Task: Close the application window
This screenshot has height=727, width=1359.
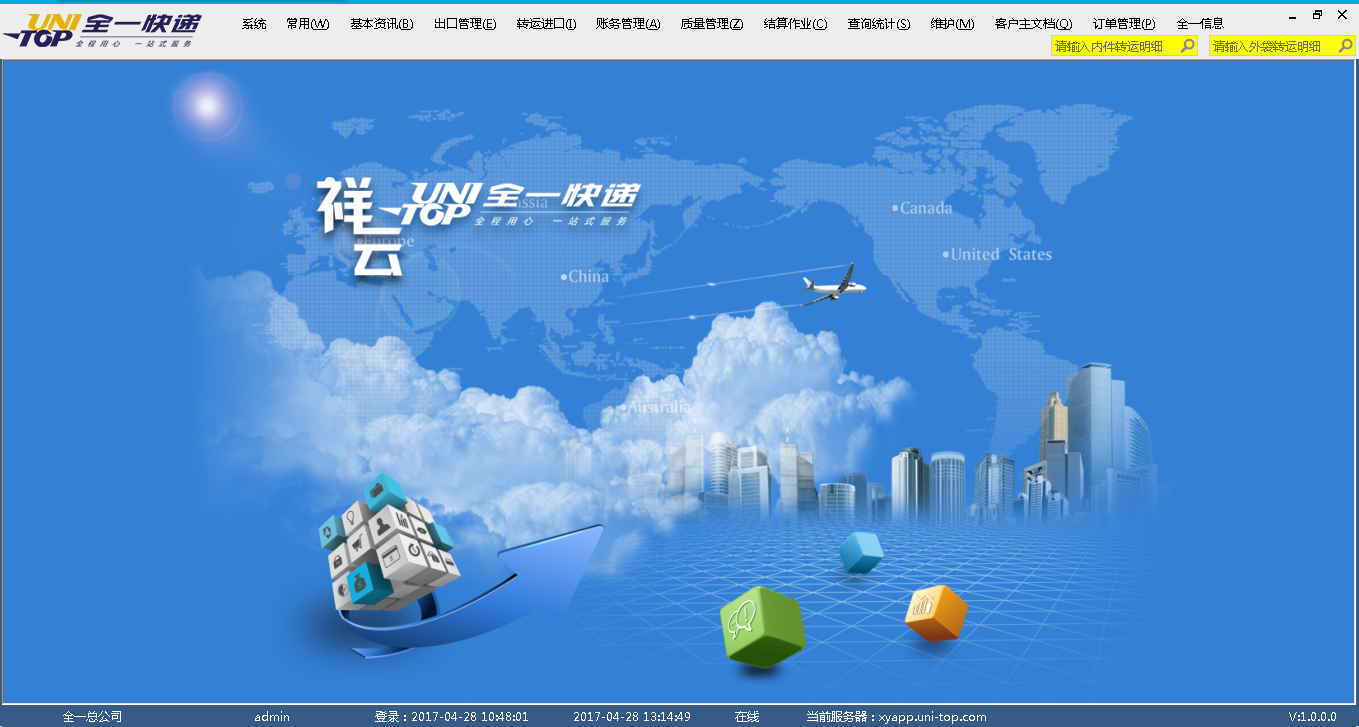Action: coord(1342,15)
